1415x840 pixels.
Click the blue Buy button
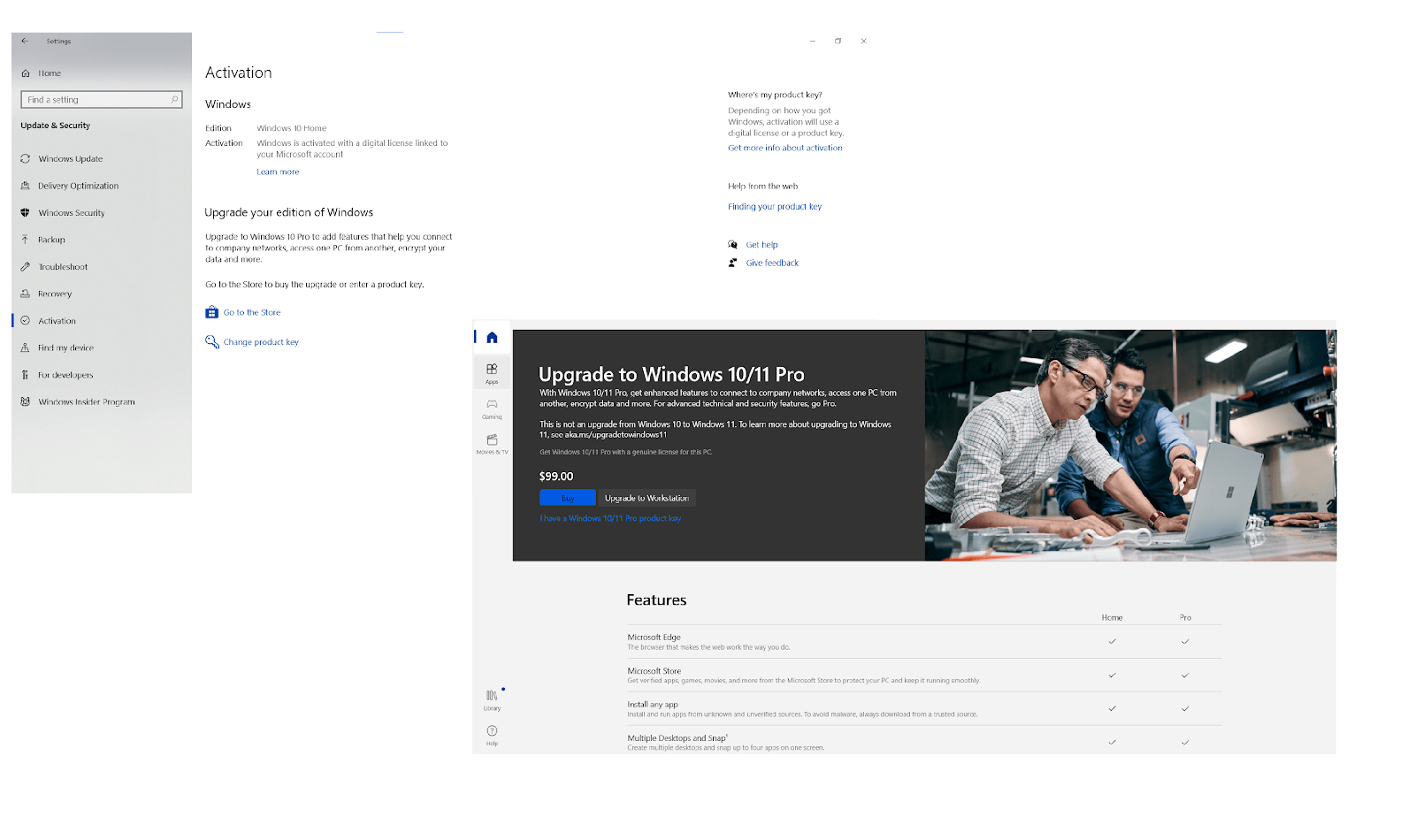coord(568,498)
